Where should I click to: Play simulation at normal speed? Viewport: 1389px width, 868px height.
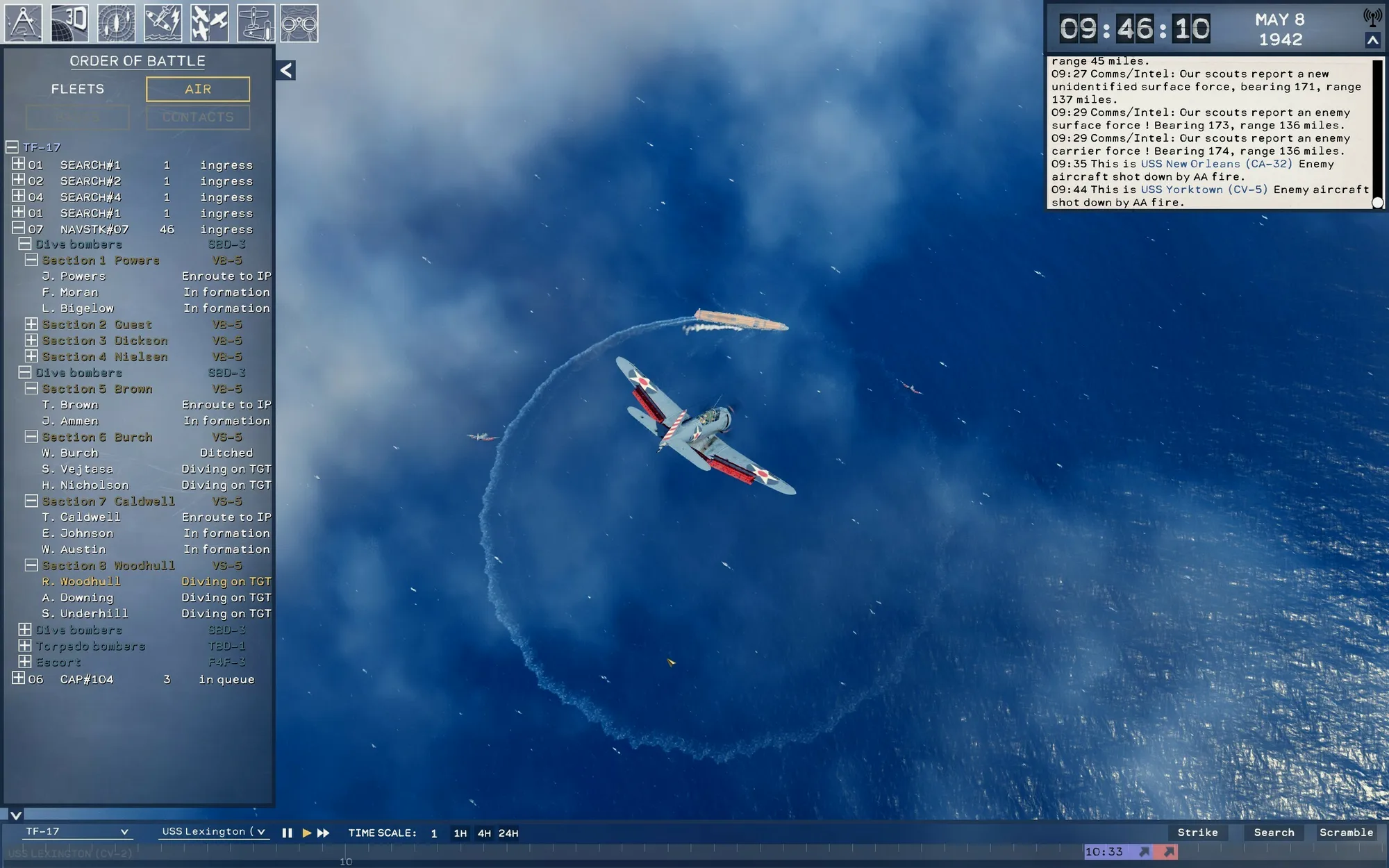pos(306,833)
